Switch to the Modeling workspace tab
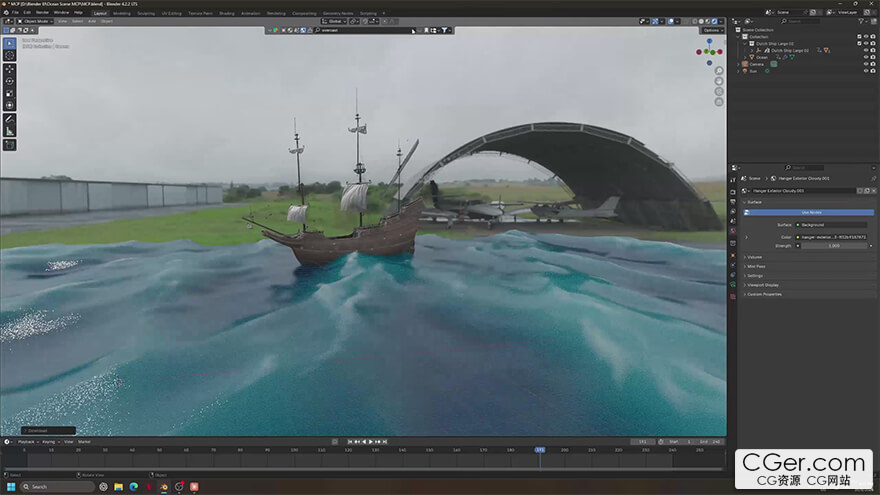 tap(121, 13)
